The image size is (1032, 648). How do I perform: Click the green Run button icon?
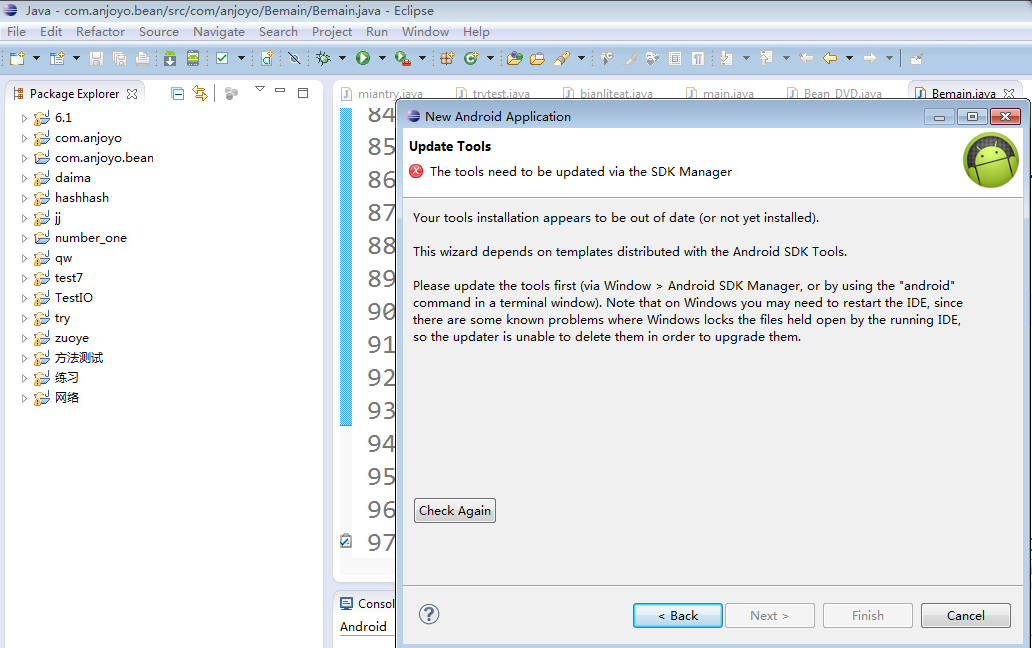[x=363, y=59]
